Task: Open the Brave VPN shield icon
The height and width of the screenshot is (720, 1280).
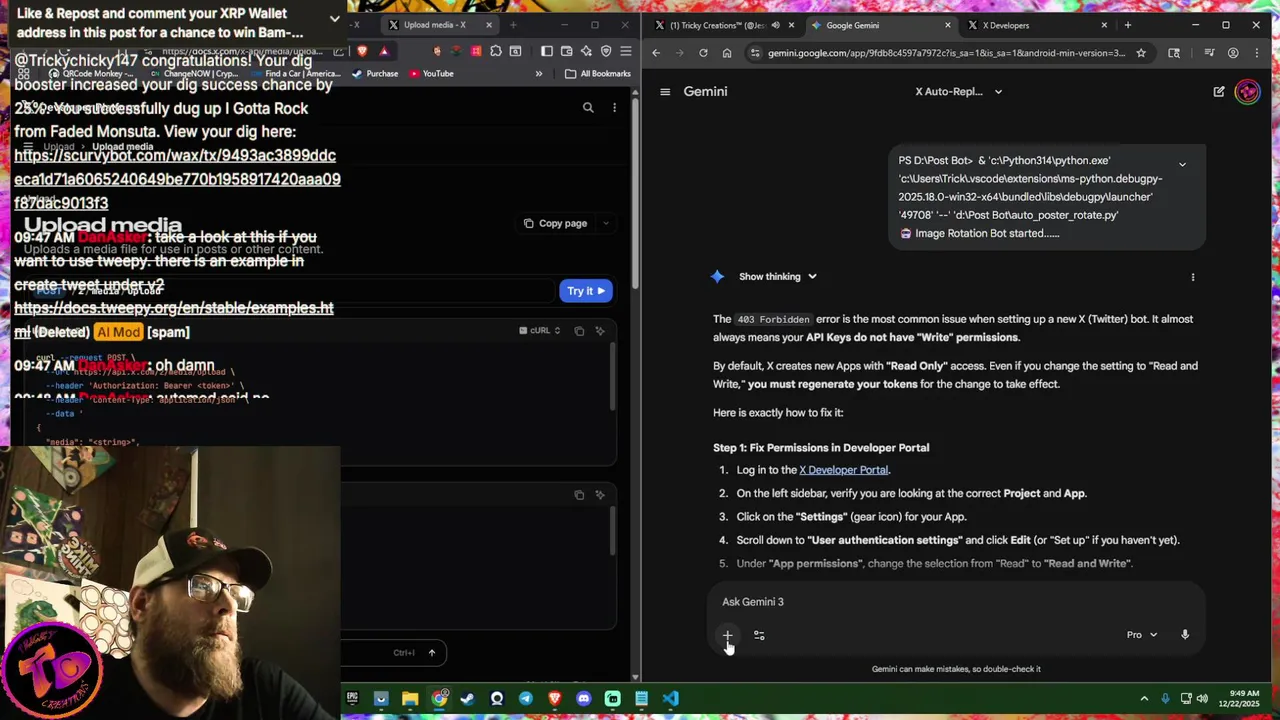Action: (607, 51)
